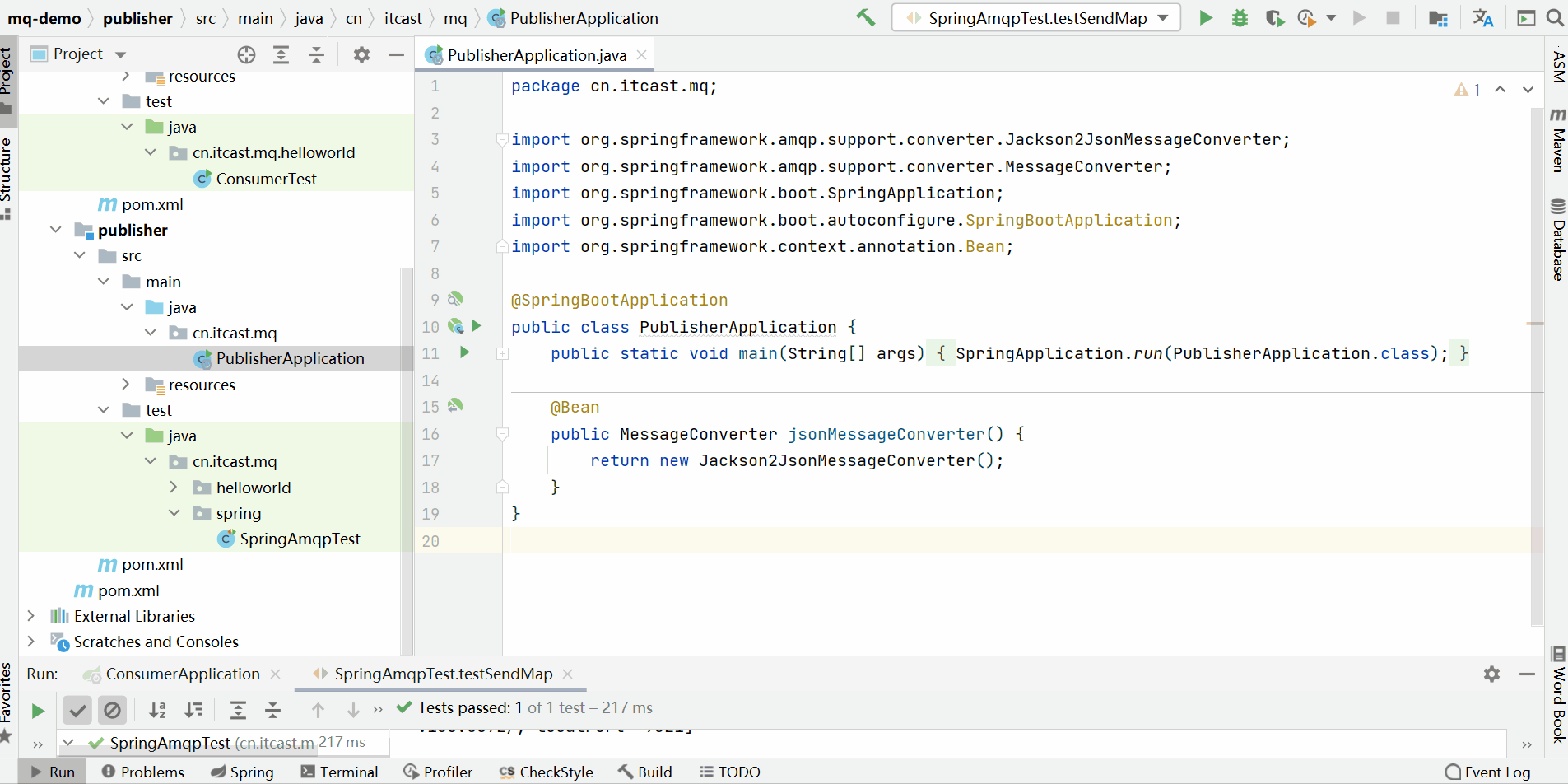
Task: Sort test results alphabetically
Action: [x=158, y=710]
